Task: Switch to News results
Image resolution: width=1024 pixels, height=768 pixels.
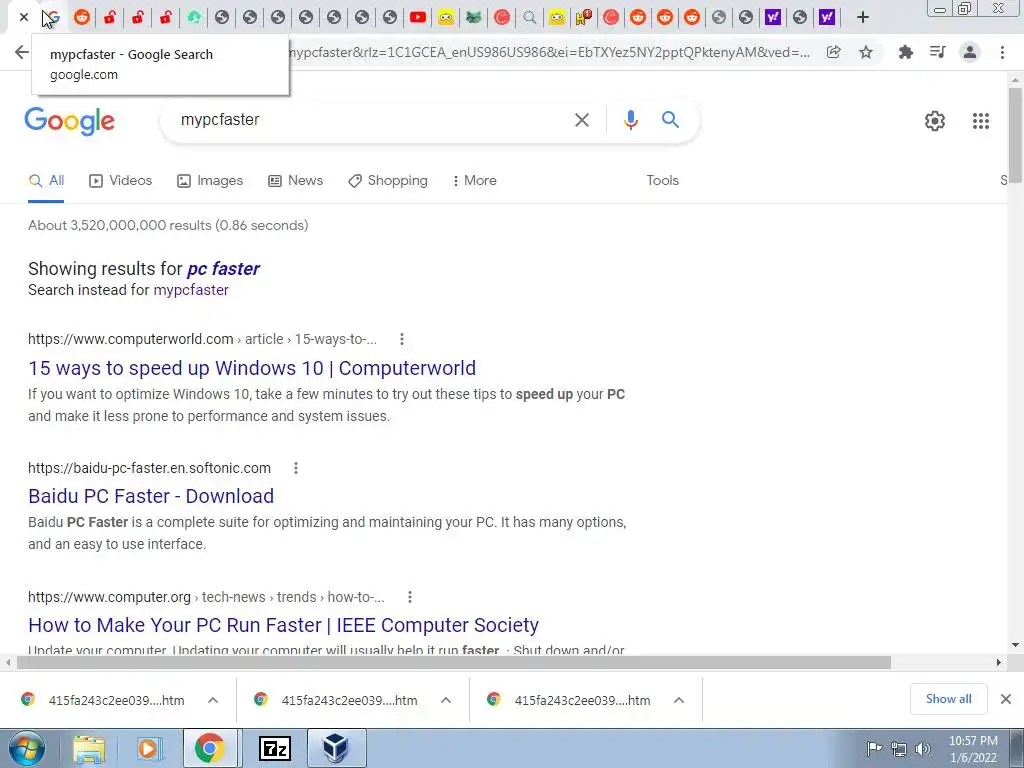Action: pos(295,181)
